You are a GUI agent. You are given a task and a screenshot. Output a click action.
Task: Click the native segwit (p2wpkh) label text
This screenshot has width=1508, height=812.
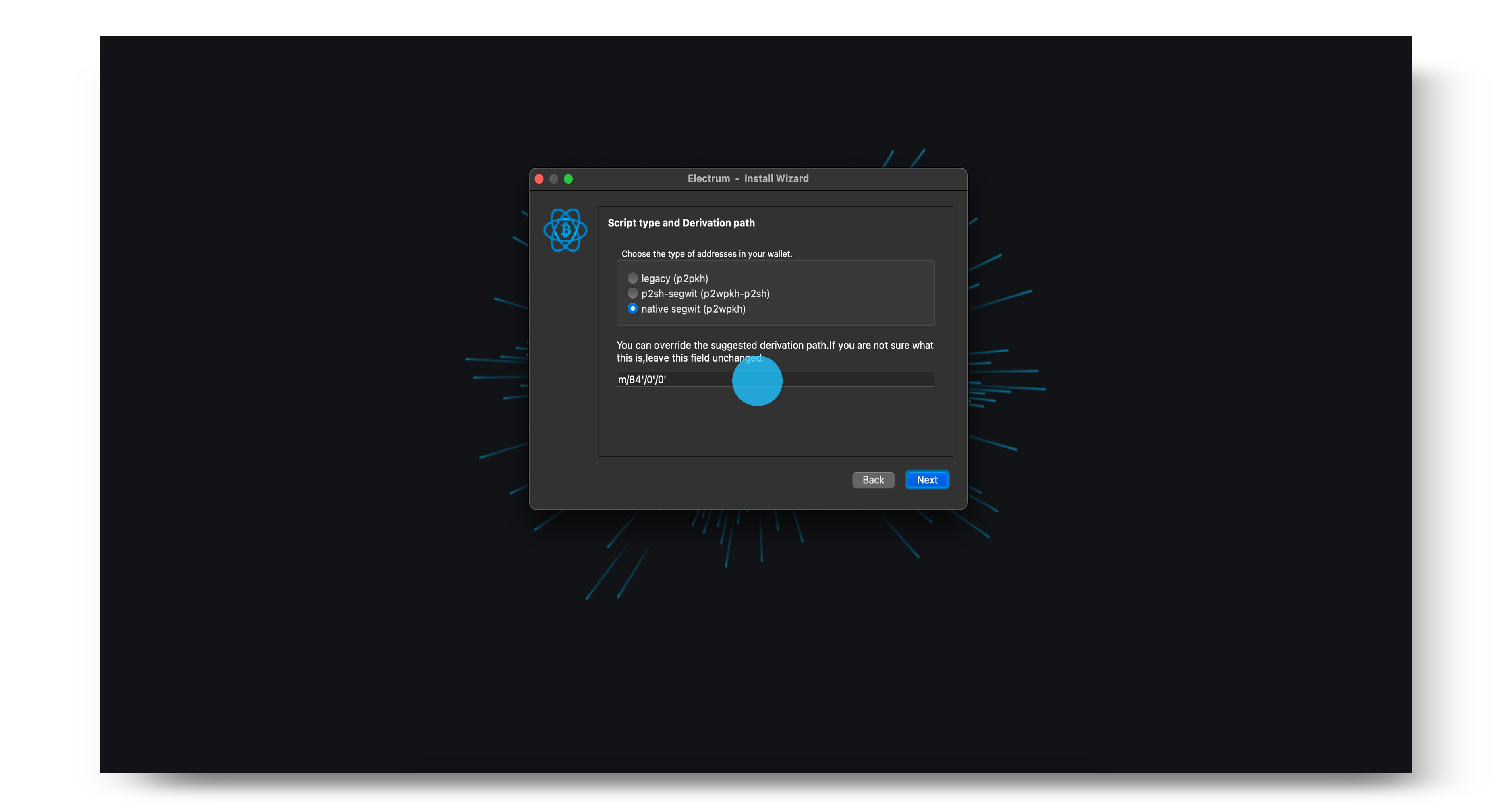(x=693, y=309)
